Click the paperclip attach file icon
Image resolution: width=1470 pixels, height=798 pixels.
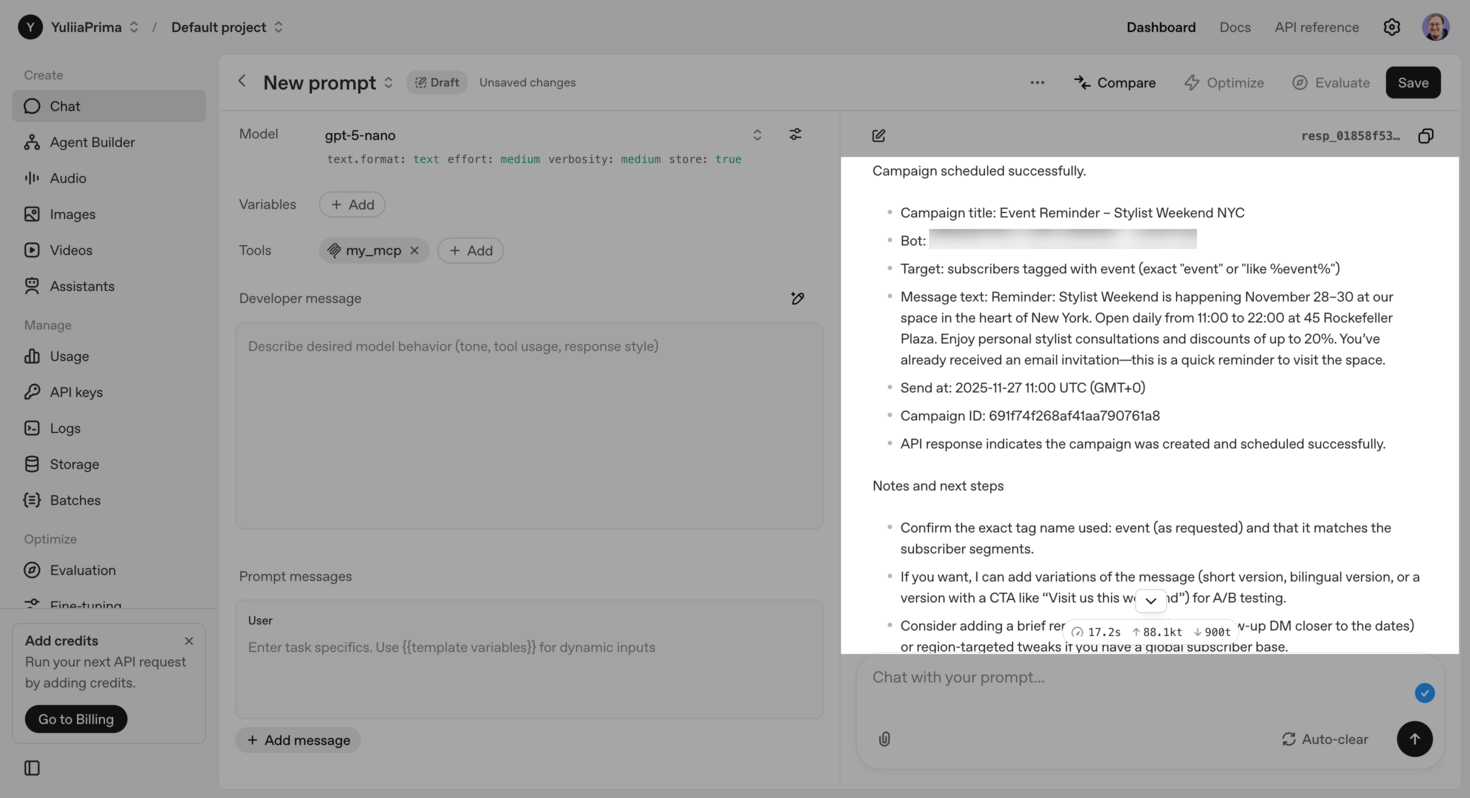tap(884, 739)
